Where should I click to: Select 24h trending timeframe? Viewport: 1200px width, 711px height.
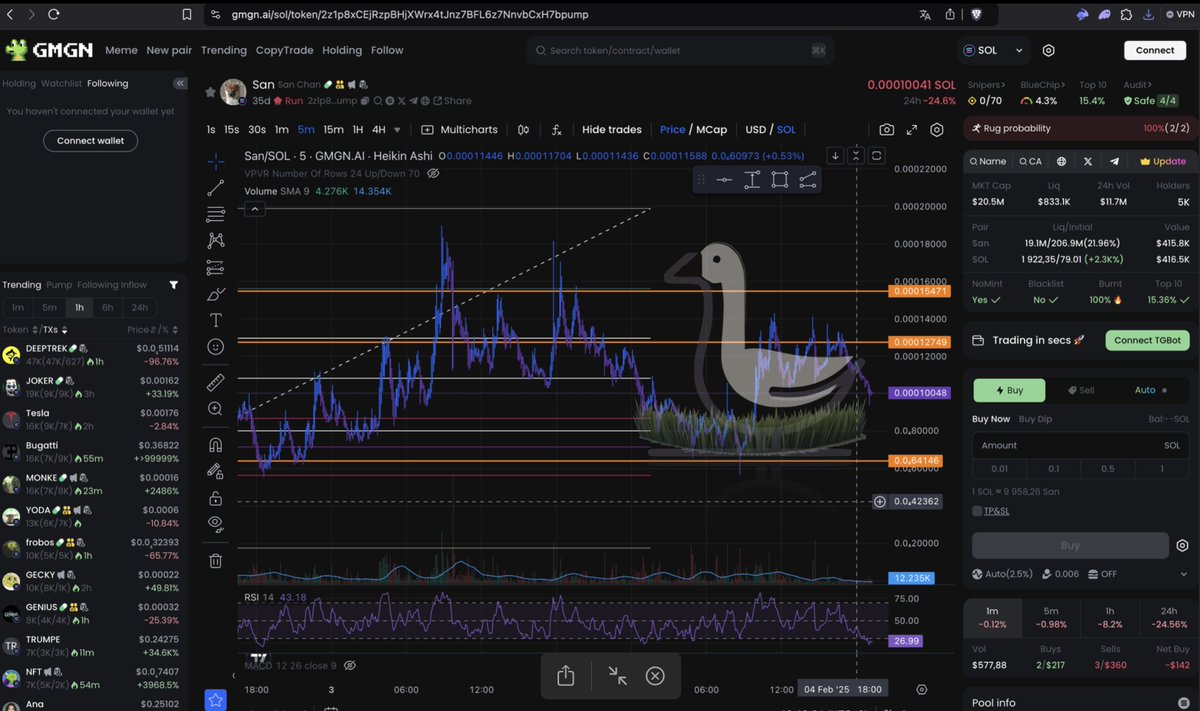(x=139, y=308)
